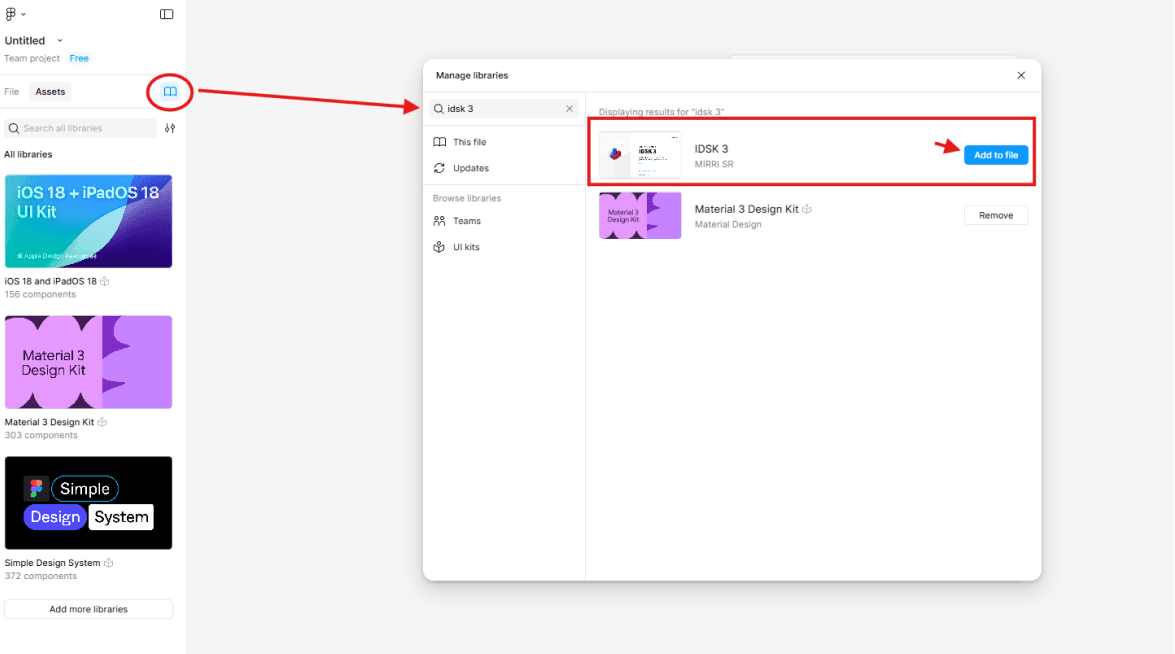Click the '156 components' count text

click(40, 294)
